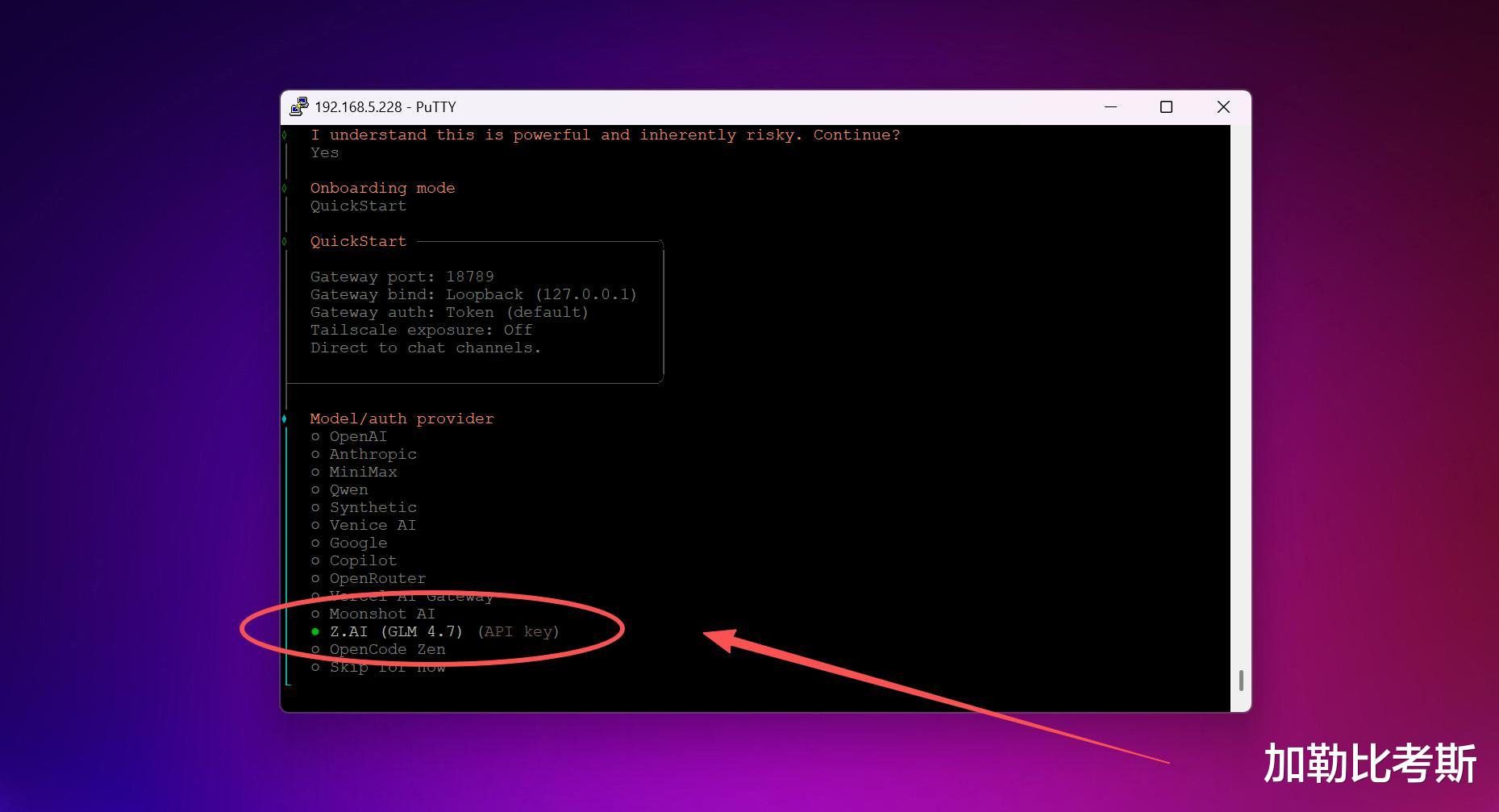Select the OpenAI provider option
Image resolution: width=1499 pixels, height=812 pixels.
coord(349,436)
